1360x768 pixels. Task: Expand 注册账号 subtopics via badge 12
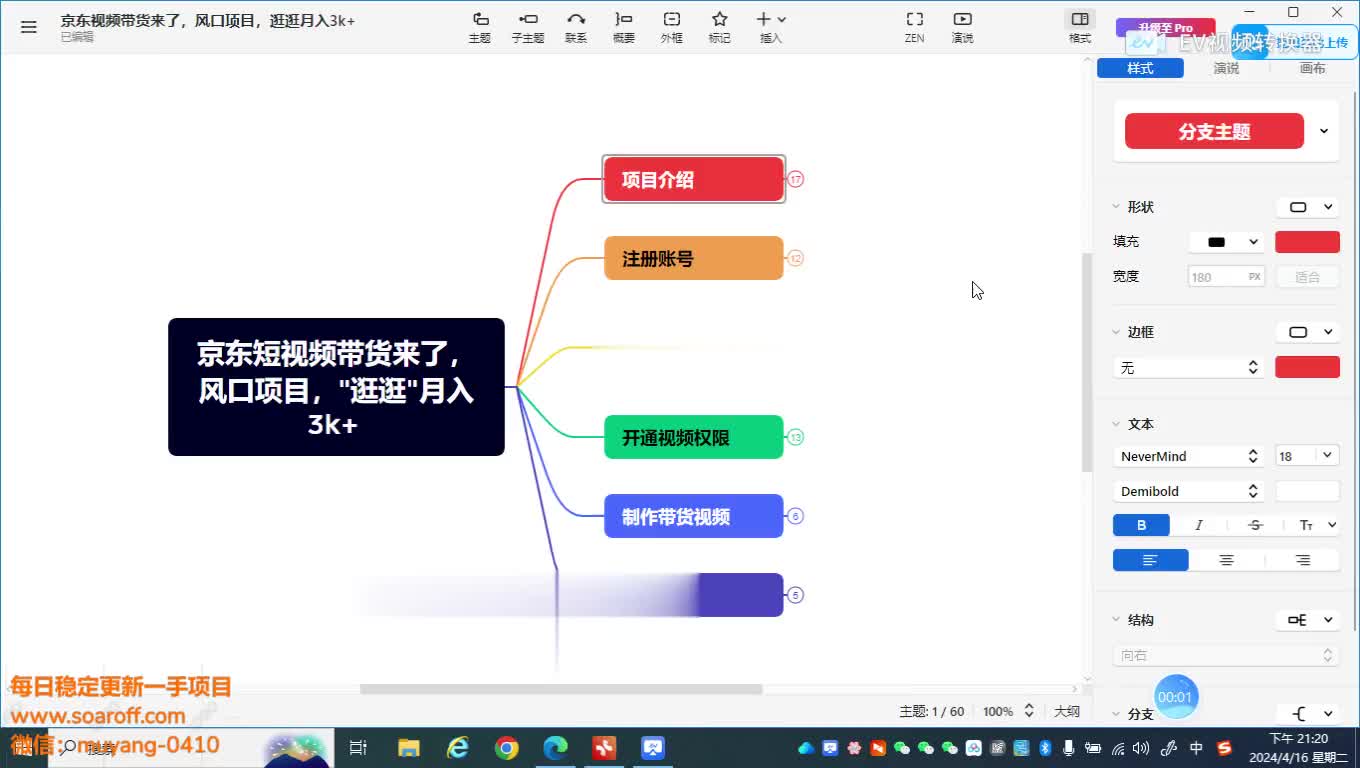click(796, 258)
